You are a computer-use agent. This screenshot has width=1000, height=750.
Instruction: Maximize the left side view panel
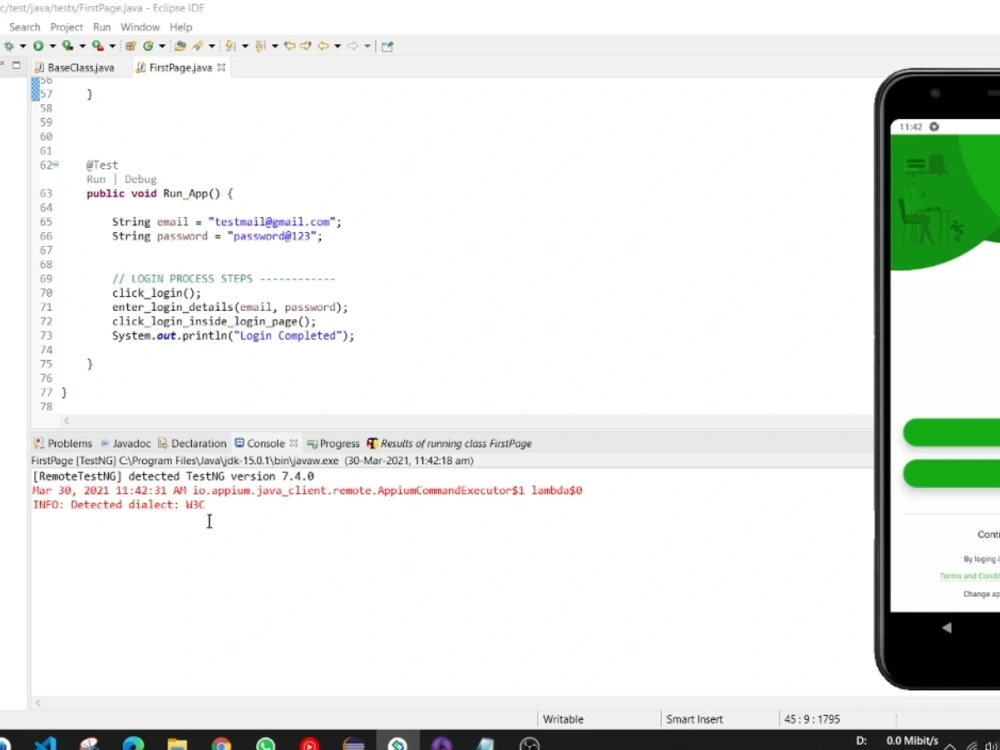[x=17, y=65]
